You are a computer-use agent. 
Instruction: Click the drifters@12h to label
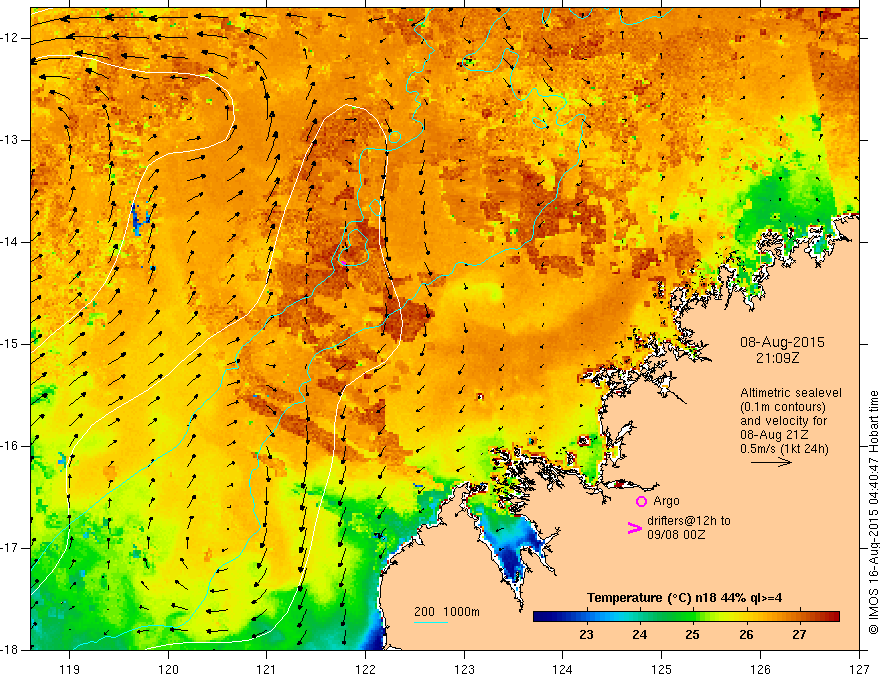coord(689,521)
